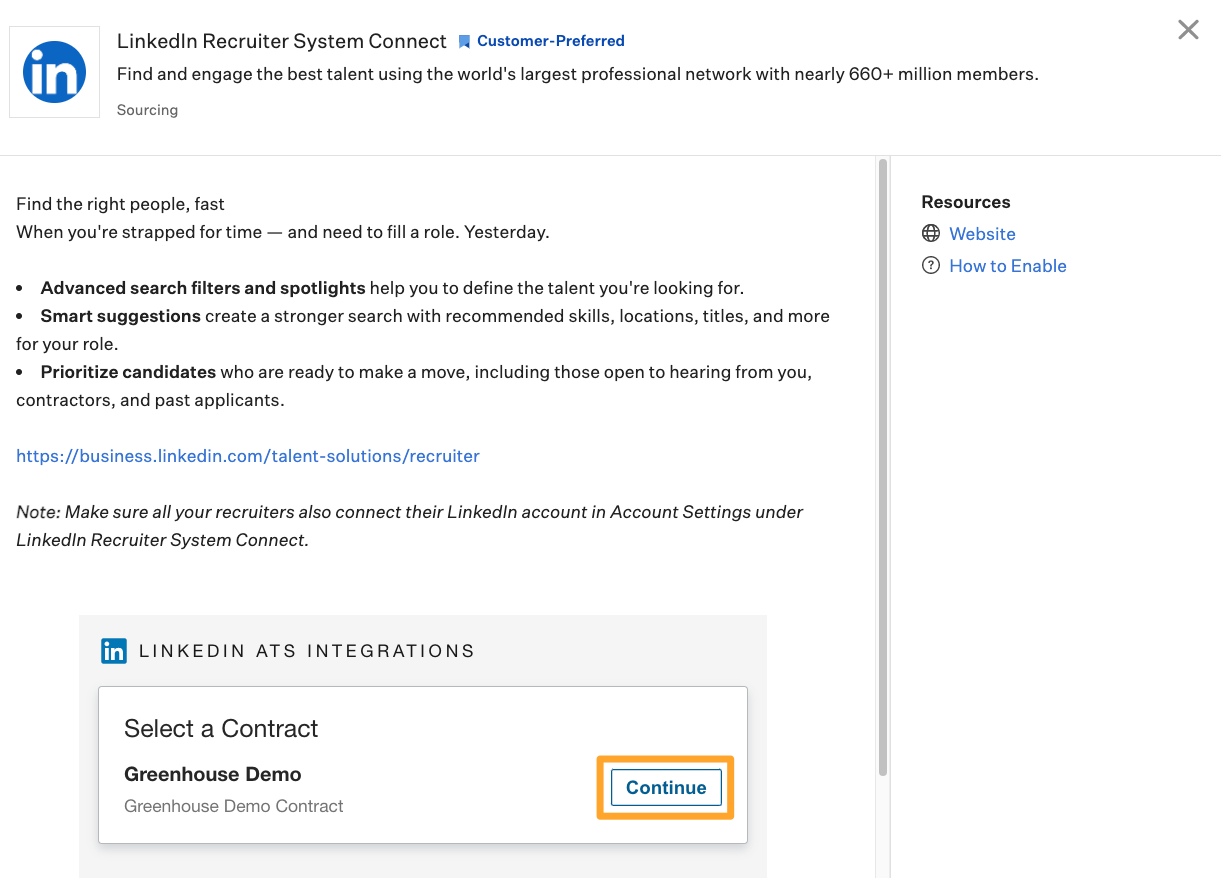Click the question mark icon beside How to Enable

931,266
